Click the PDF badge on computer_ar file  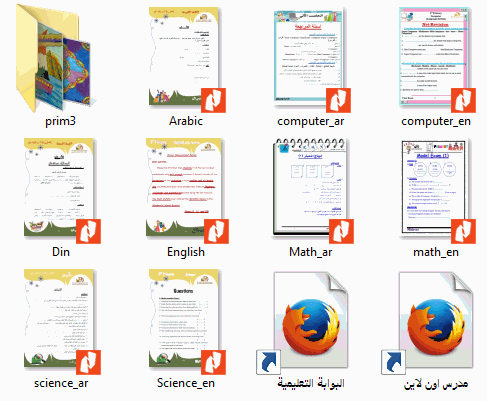[x=338, y=100]
